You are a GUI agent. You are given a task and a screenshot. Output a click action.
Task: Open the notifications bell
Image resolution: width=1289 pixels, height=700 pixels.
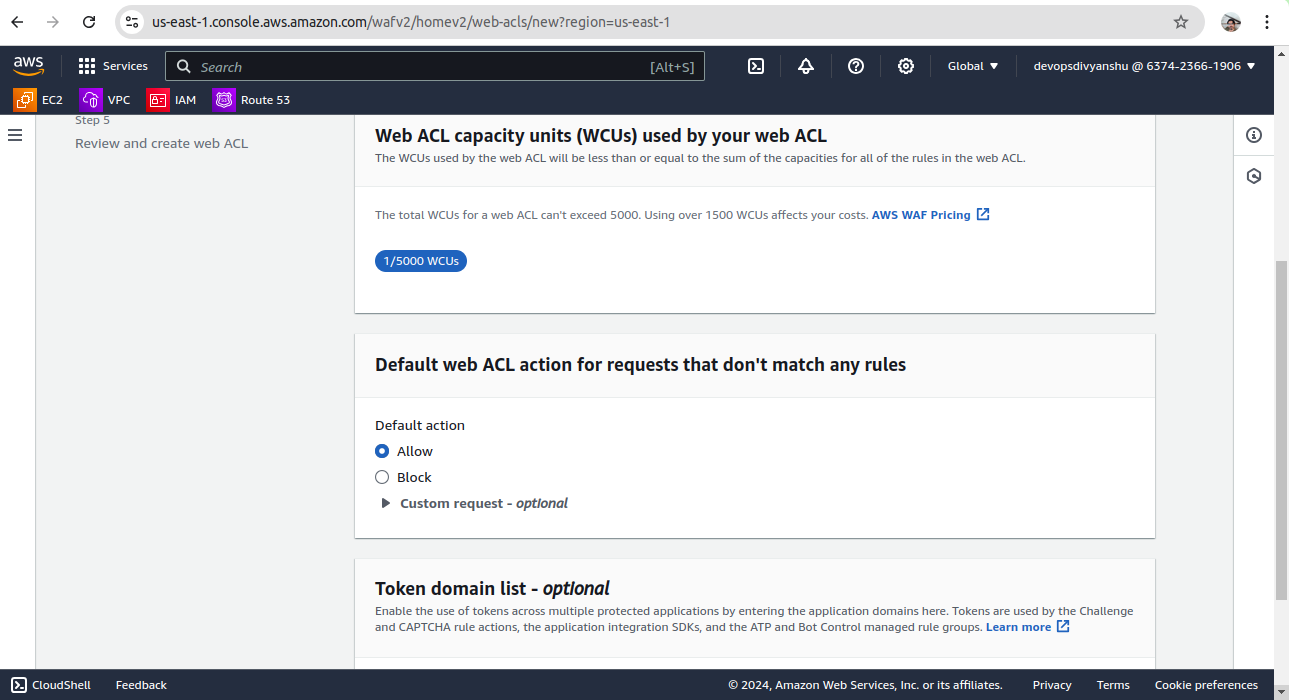coord(806,66)
